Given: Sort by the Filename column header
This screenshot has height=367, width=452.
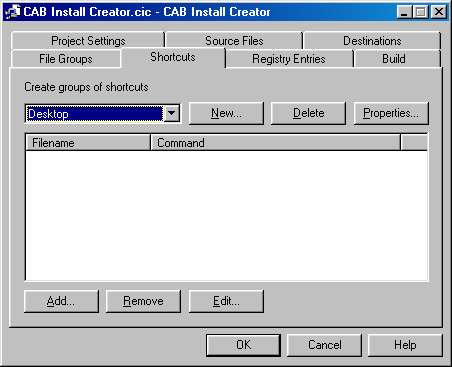Looking at the screenshot, I should (x=88, y=143).
